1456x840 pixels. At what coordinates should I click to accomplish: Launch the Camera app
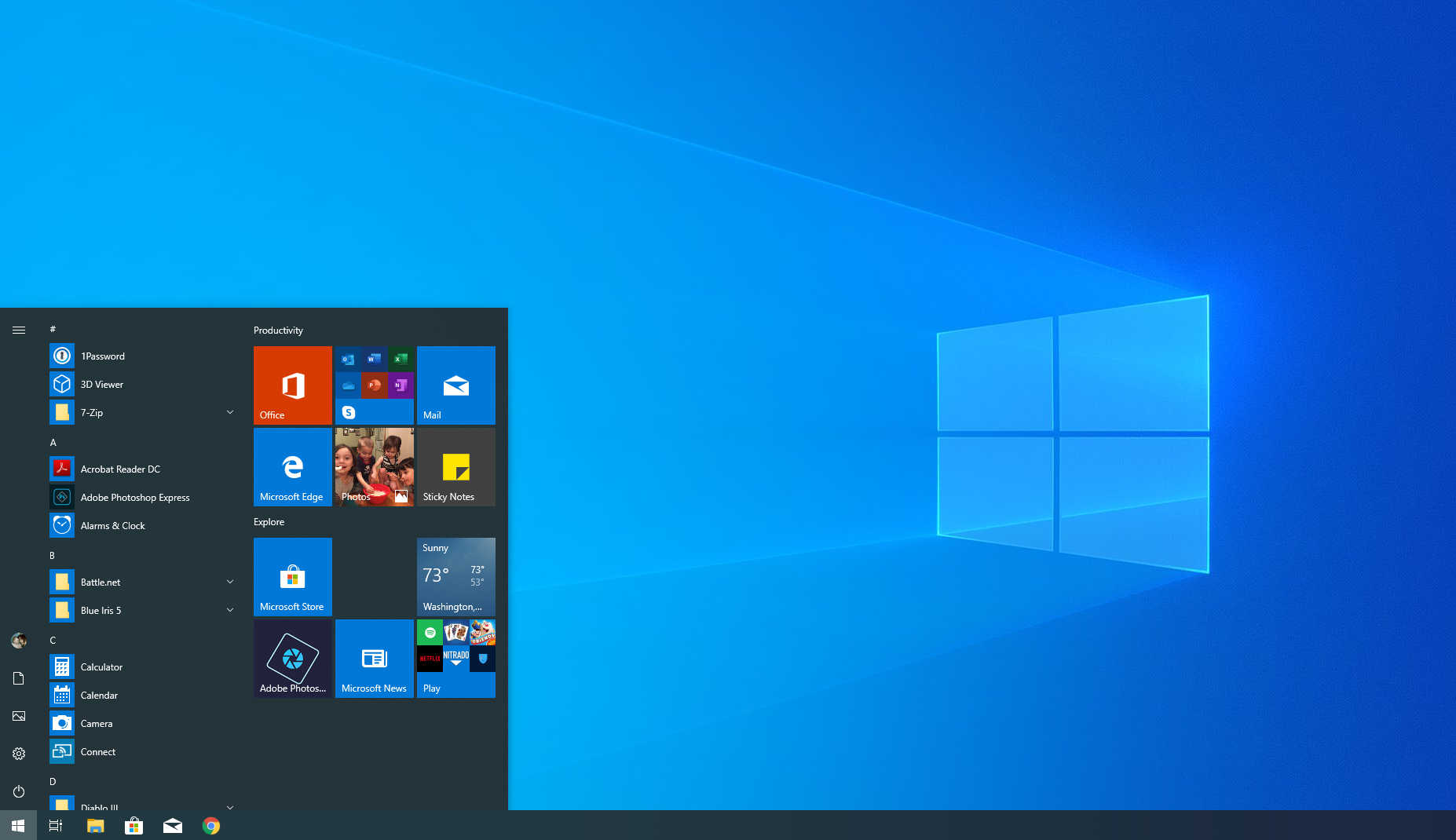tap(96, 723)
